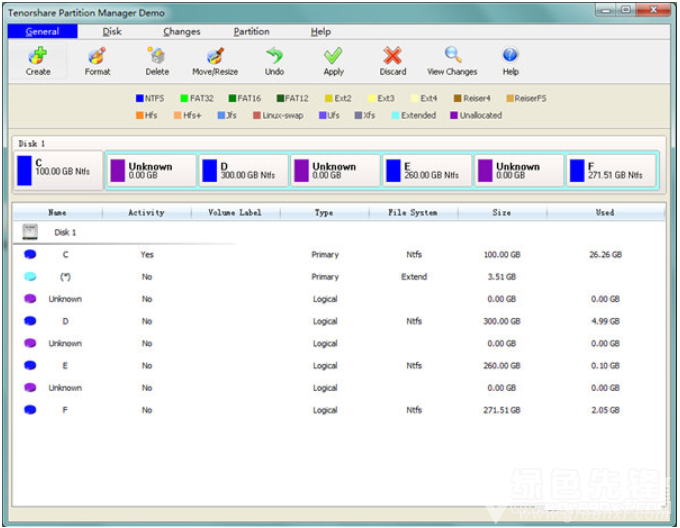Click the Size column header

[502, 212]
